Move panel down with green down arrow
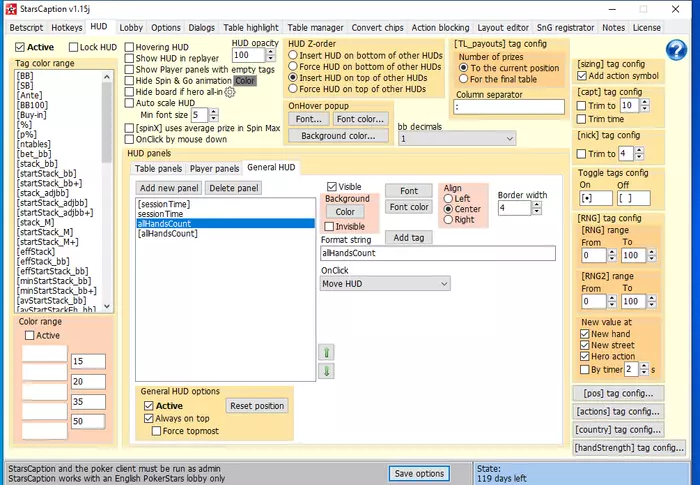The width and height of the screenshot is (700, 485). coord(326,371)
